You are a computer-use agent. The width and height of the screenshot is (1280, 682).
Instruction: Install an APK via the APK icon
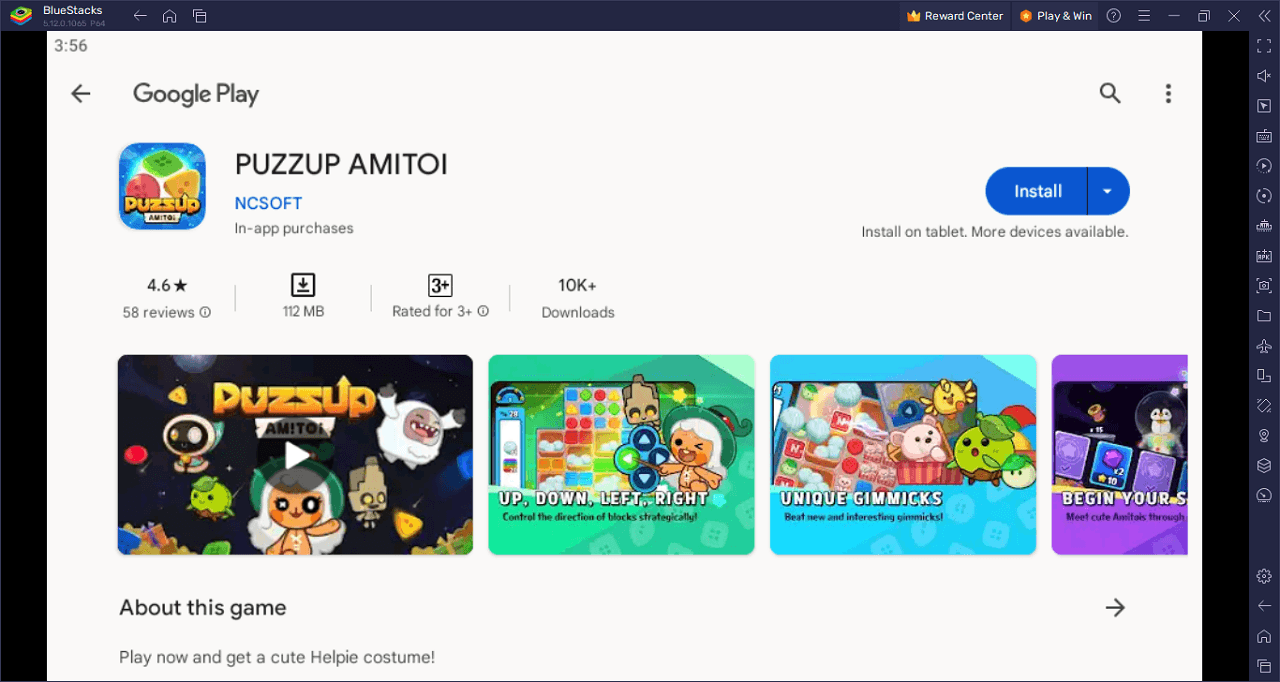coord(1264,256)
